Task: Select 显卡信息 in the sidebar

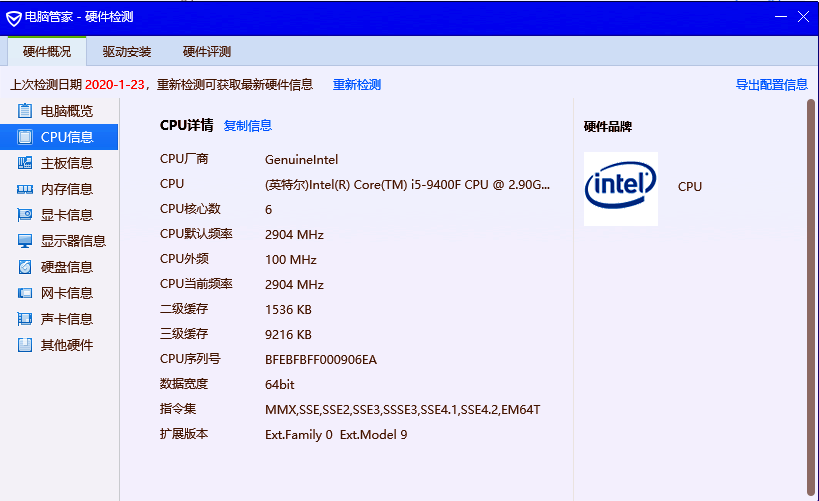Action: pyautogui.click(x=59, y=215)
